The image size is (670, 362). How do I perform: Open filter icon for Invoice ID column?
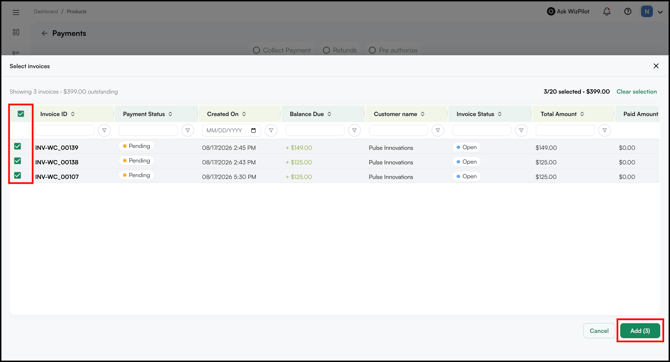click(x=104, y=130)
